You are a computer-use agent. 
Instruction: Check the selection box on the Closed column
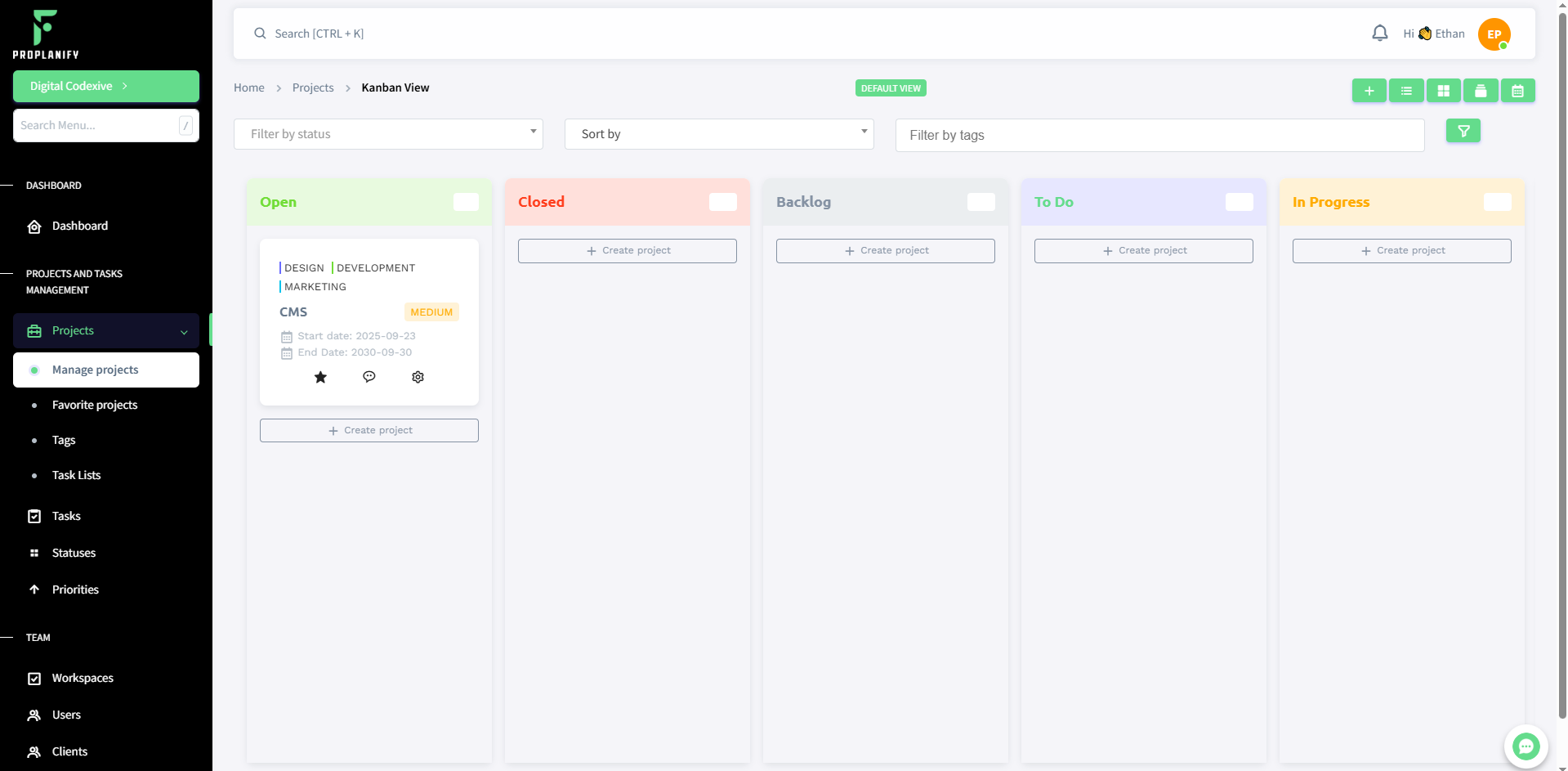click(722, 202)
